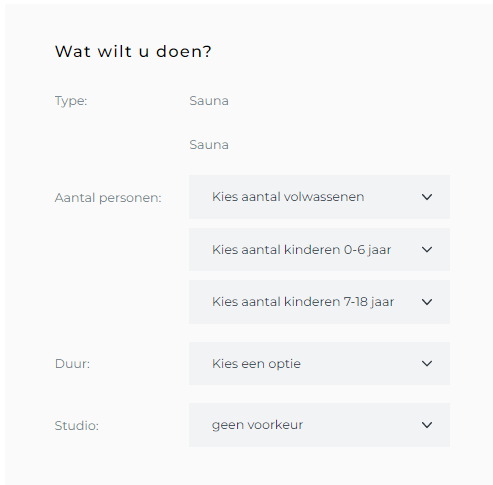Click the chevron arrow for kinderen 7-18 jaar
This screenshot has width=493, height=485.
tap(427, 302)
